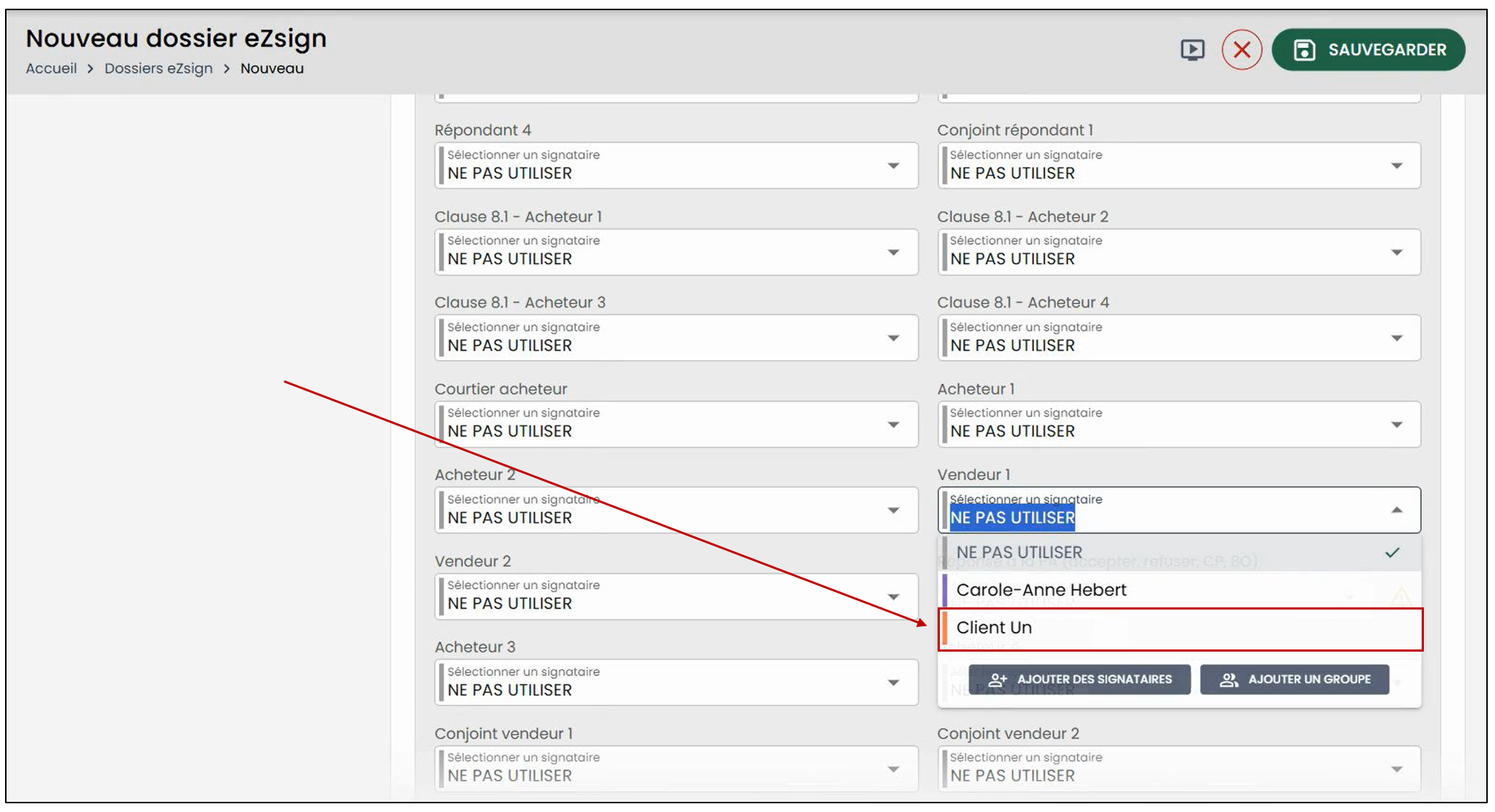Collapse the Vendeur 1 dropdown arrow
The width and height of the screenshot is (1495, 812).
click(1397, 510)
